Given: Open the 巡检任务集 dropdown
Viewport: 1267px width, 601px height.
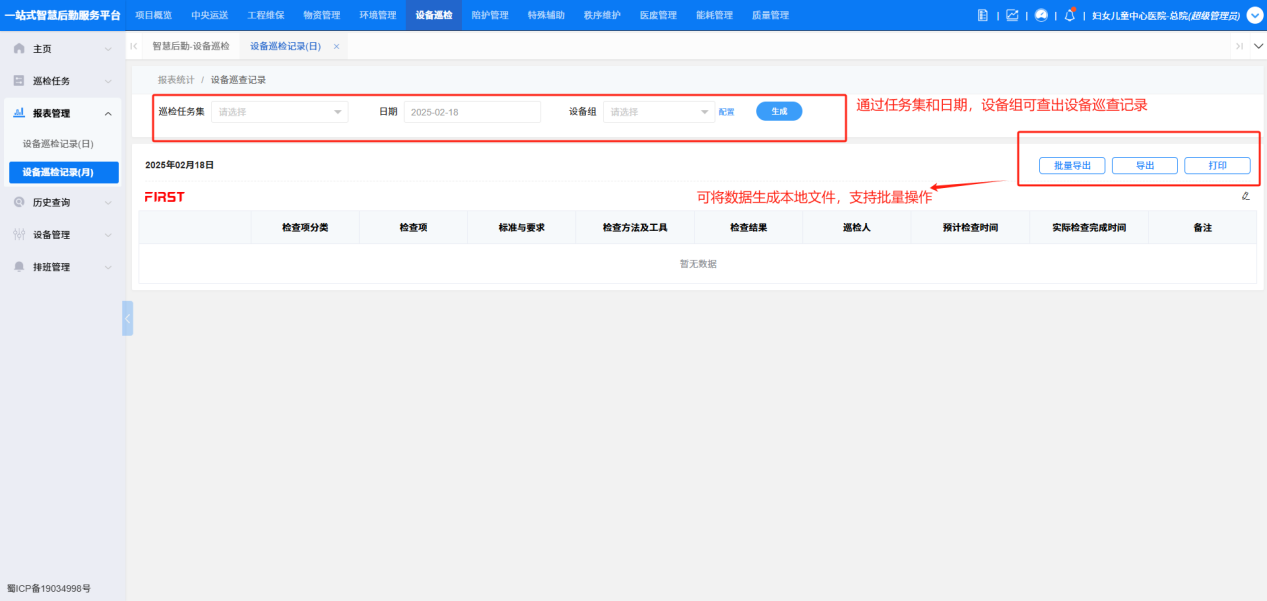Looking at the screenshot, I should [x=280, y=112].
